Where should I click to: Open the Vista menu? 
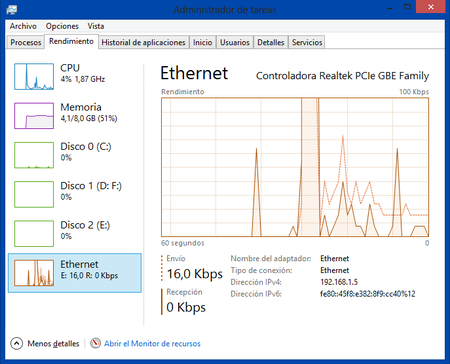[96, 26]
